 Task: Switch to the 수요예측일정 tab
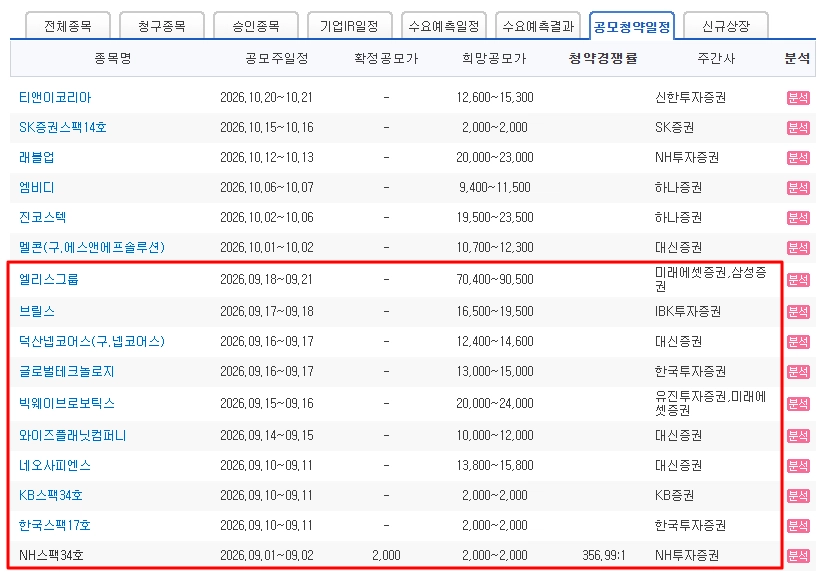[x=443, y=26]
